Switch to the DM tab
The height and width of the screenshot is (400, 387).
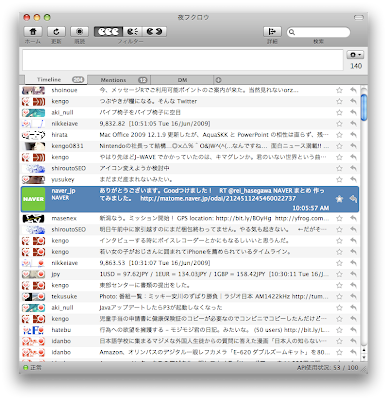tap(182, 80)
